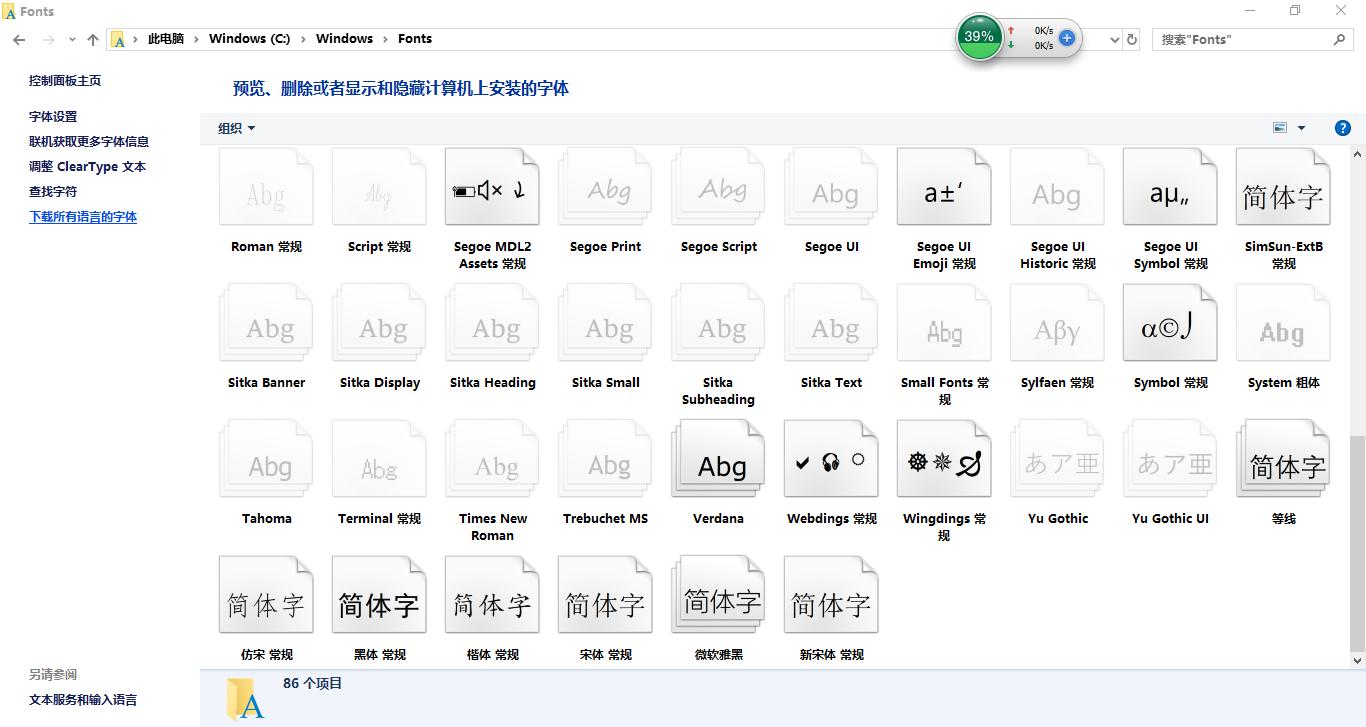The width and height of the screenshot is (1366, 727).
Task: Open 调整 ClearType 文本 link
Action: pyautogui.click(x=87, y=167)
